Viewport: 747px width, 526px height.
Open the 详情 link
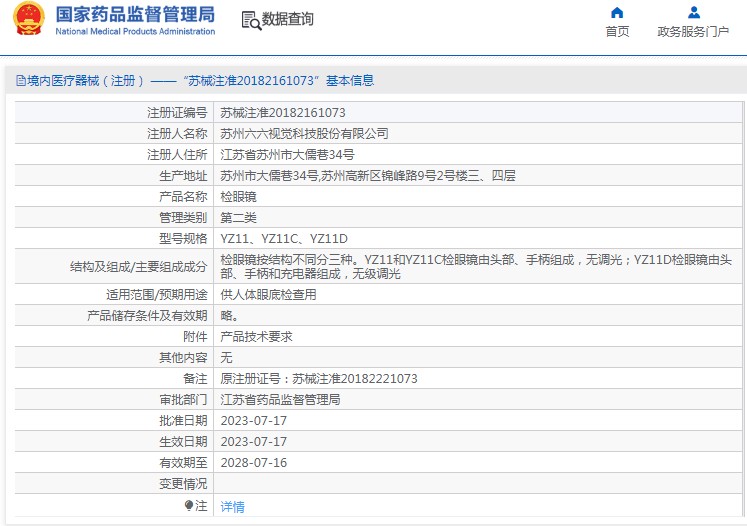[x=232, y=506]
